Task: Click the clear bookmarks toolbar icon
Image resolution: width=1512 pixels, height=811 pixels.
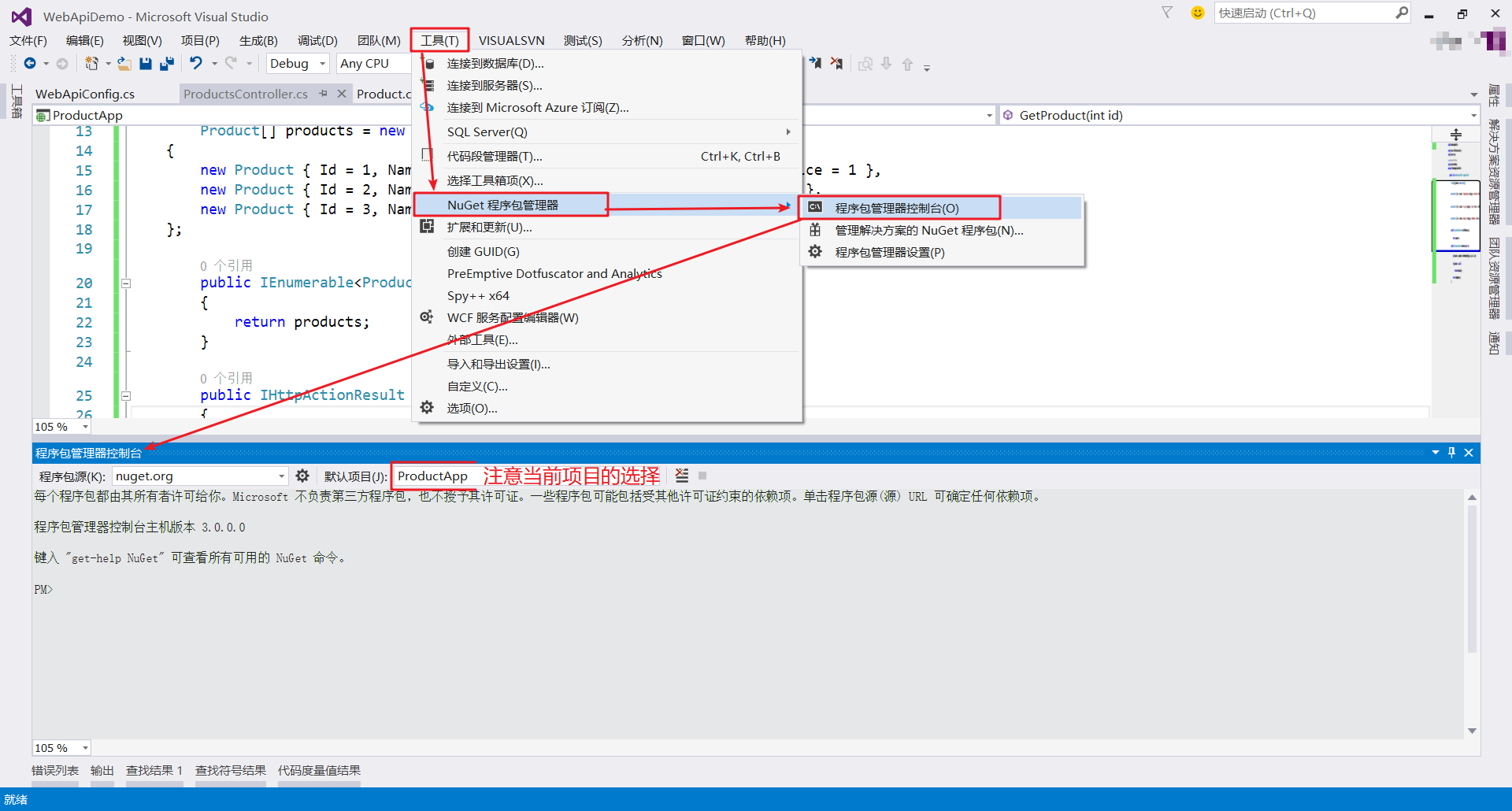Action: 836,63
